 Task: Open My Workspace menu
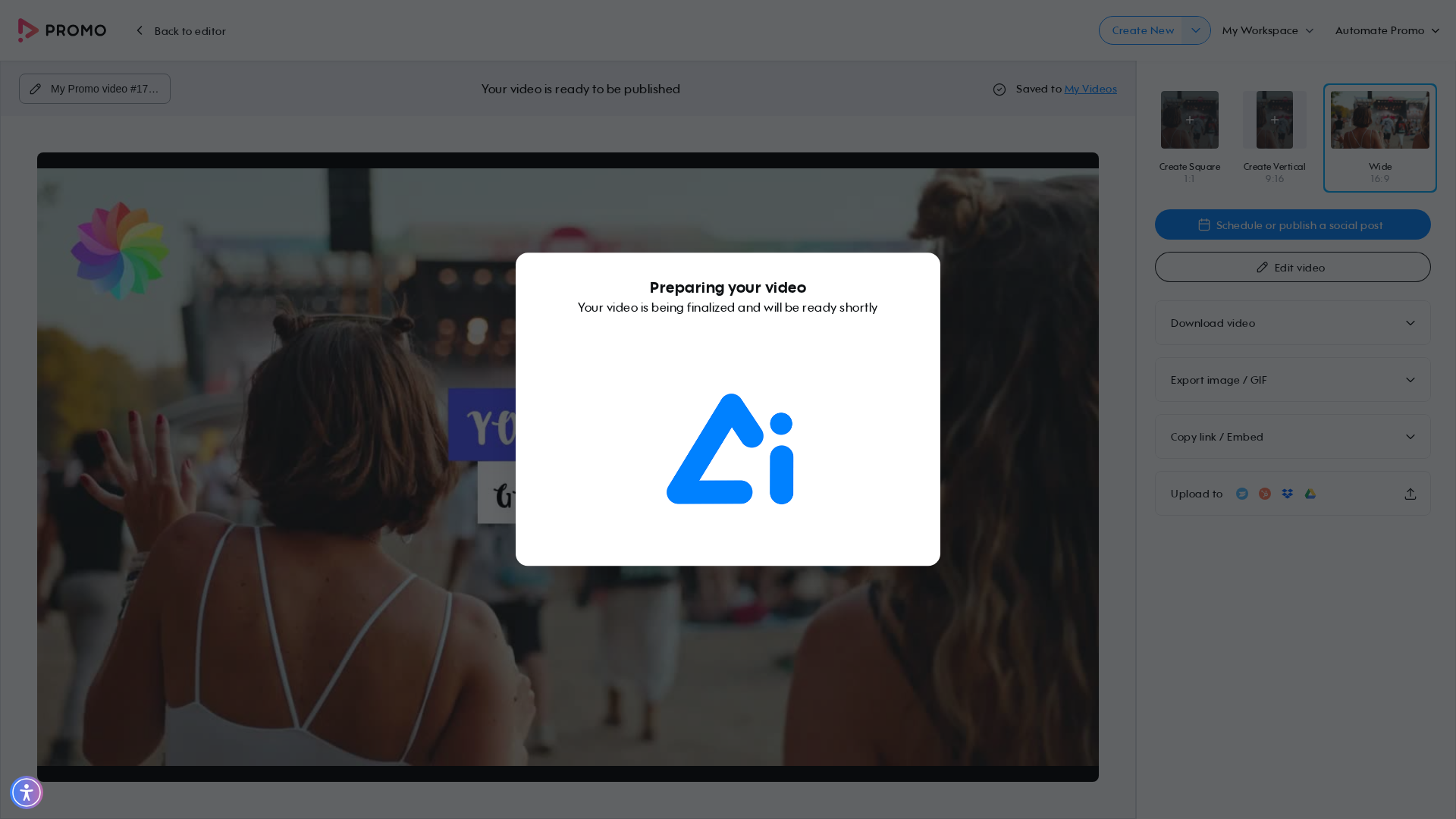tap(1268, 30)
